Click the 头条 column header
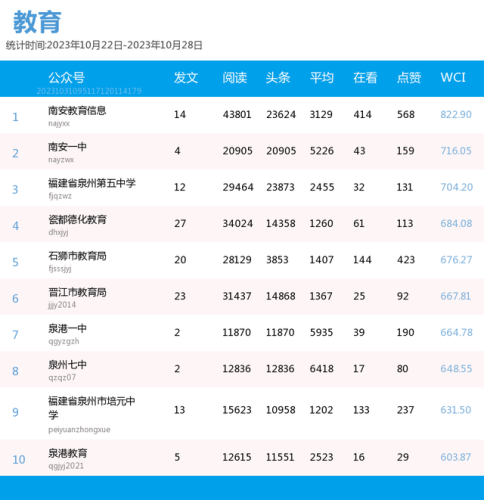484x500 pixels. (278, 78)
